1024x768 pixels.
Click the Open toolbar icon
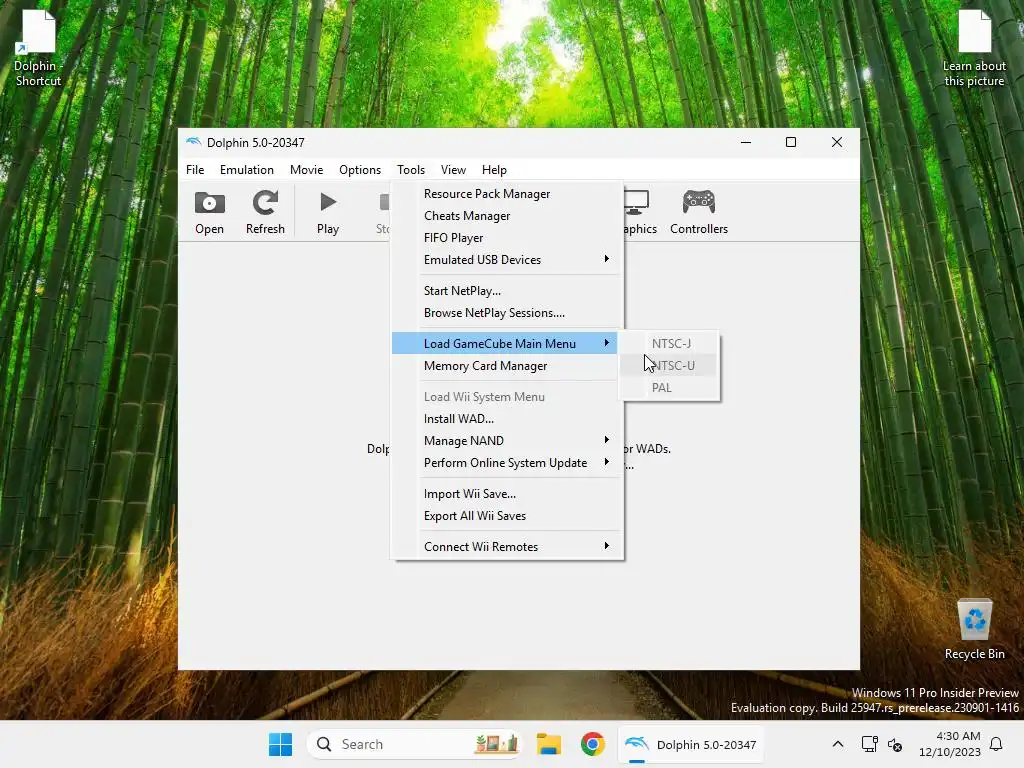[209, 203]
